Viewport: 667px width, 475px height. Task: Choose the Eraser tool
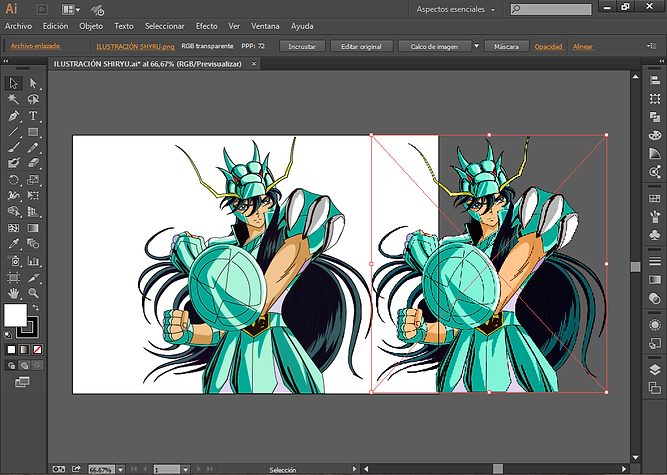[33, 163]
